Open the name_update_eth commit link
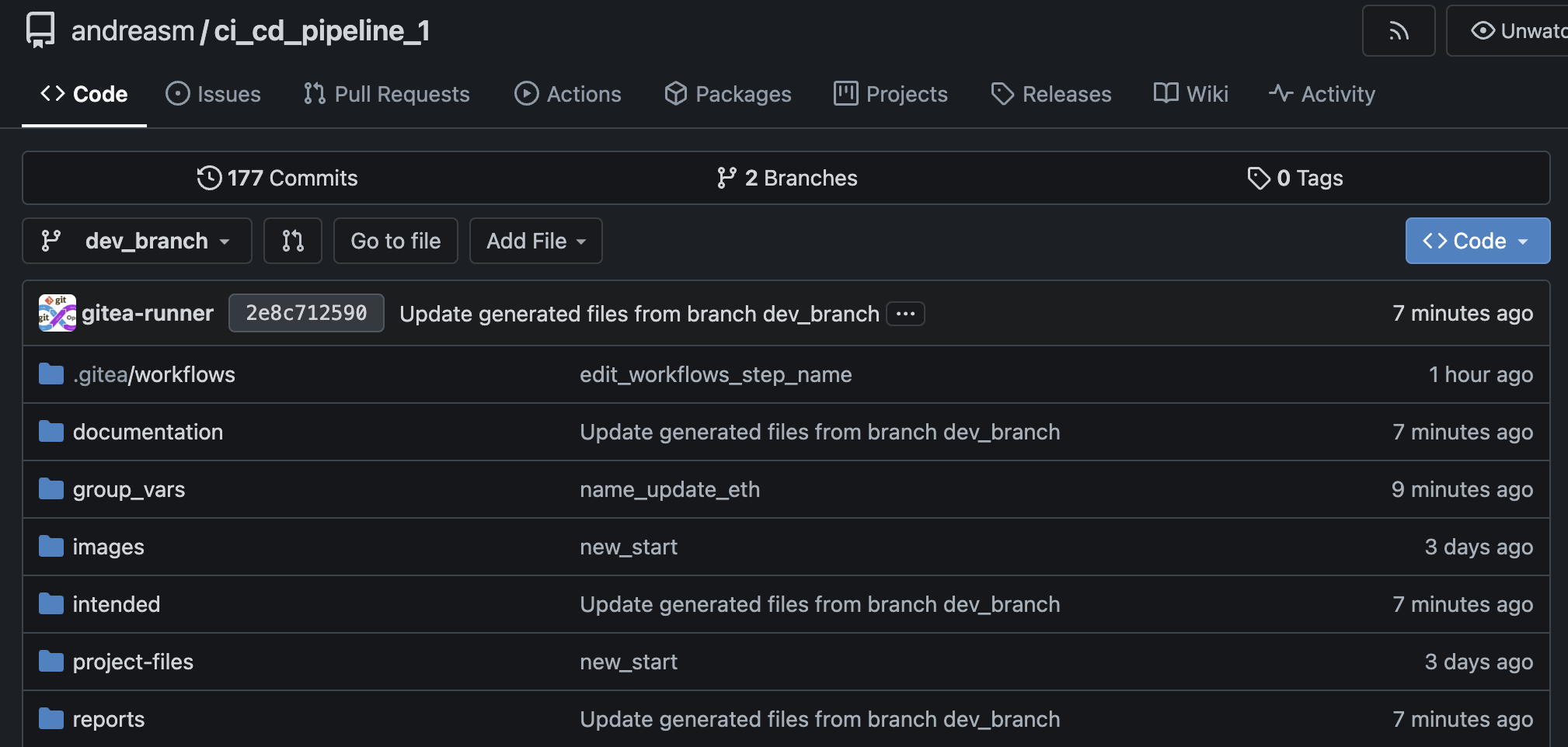This screenshot has height=747, width=1568. tap(670, 489)
